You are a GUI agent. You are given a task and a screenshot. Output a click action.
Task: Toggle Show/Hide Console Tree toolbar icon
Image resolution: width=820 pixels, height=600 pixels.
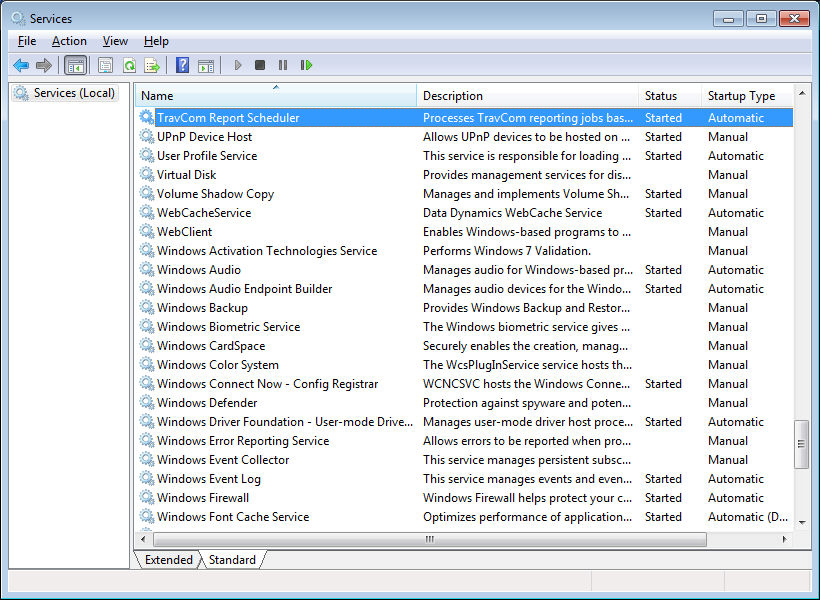coord(75,66)
